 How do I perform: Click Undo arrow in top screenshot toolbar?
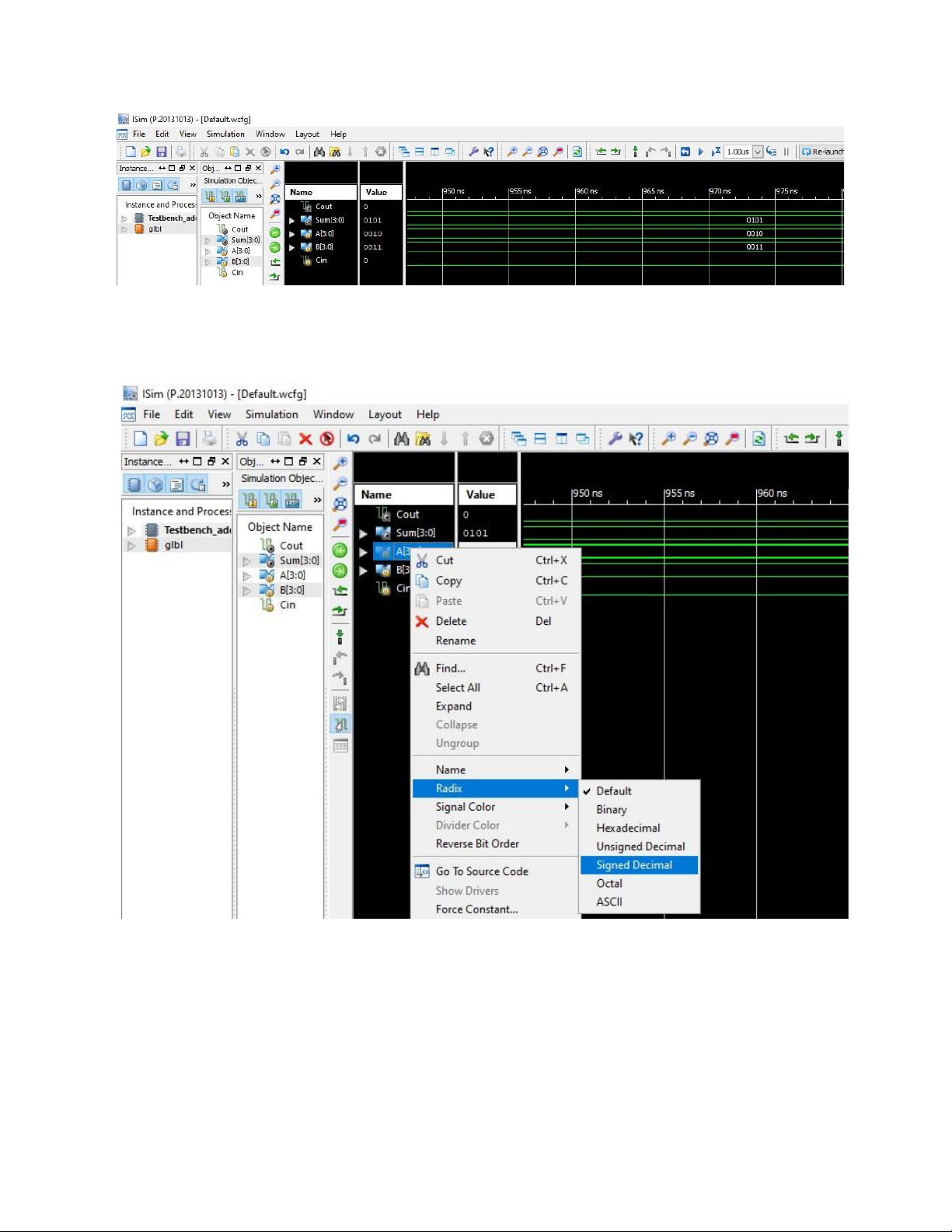[284, 152]
